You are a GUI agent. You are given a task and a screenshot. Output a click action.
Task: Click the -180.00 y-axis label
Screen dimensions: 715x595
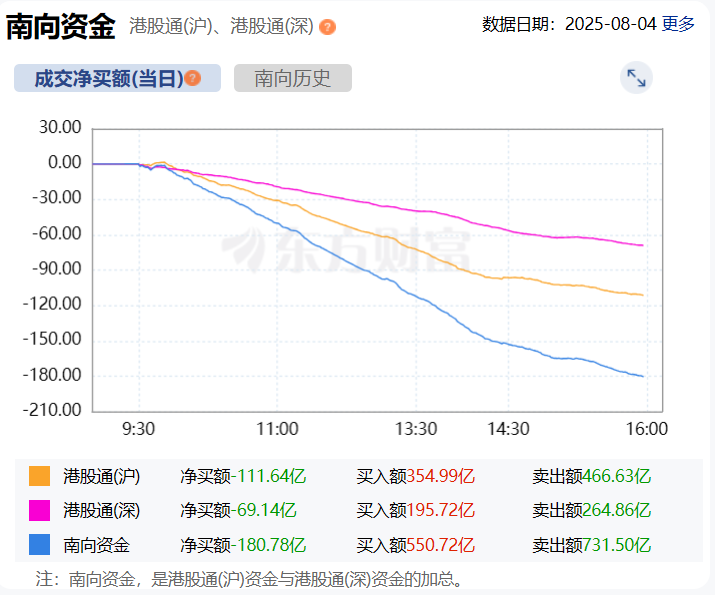tap(52, 375)
